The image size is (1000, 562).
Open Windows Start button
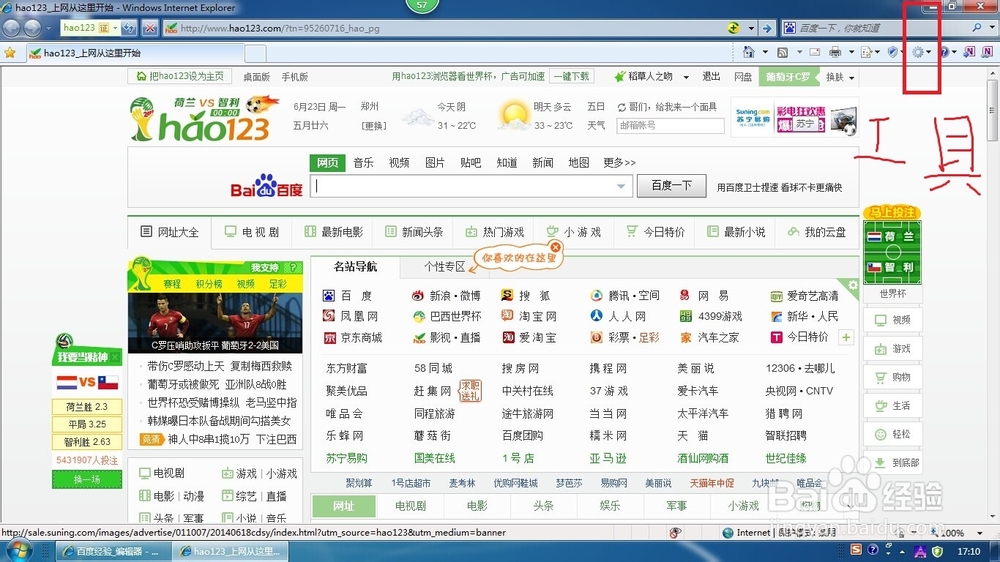(x=17, y=551)
